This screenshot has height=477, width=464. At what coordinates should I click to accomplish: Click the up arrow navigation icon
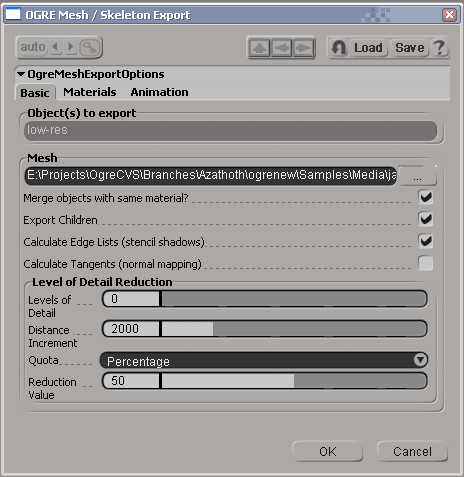click(259, 48)
